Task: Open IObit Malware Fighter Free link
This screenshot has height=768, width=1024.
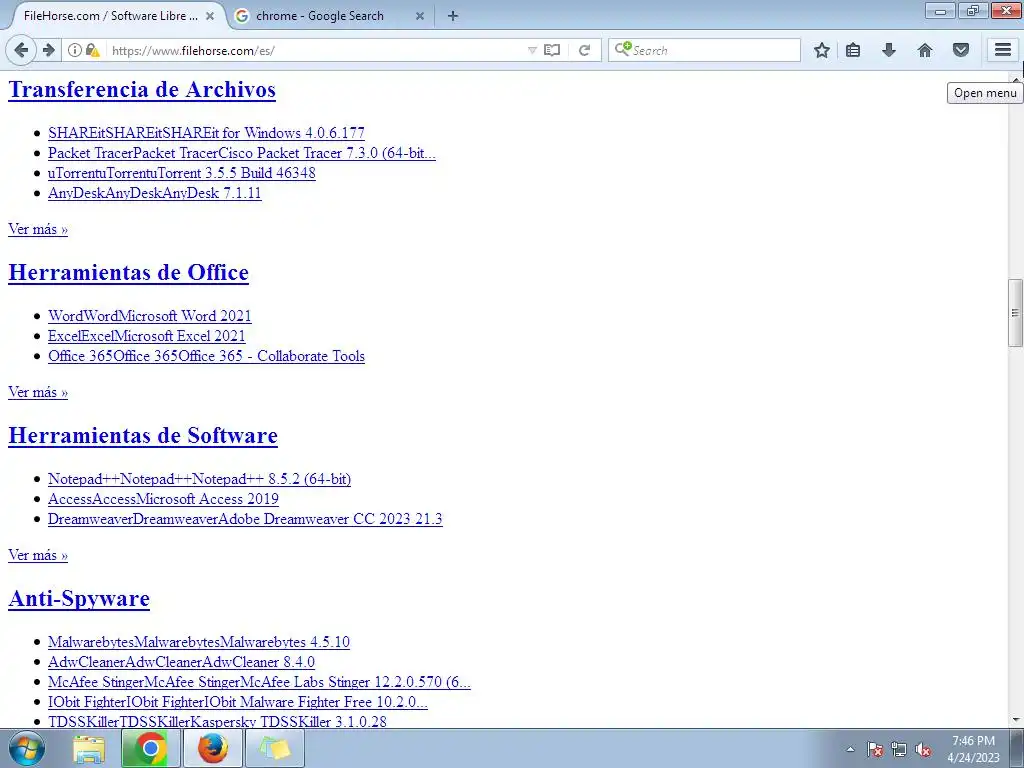Action: (x=238, y=702)
